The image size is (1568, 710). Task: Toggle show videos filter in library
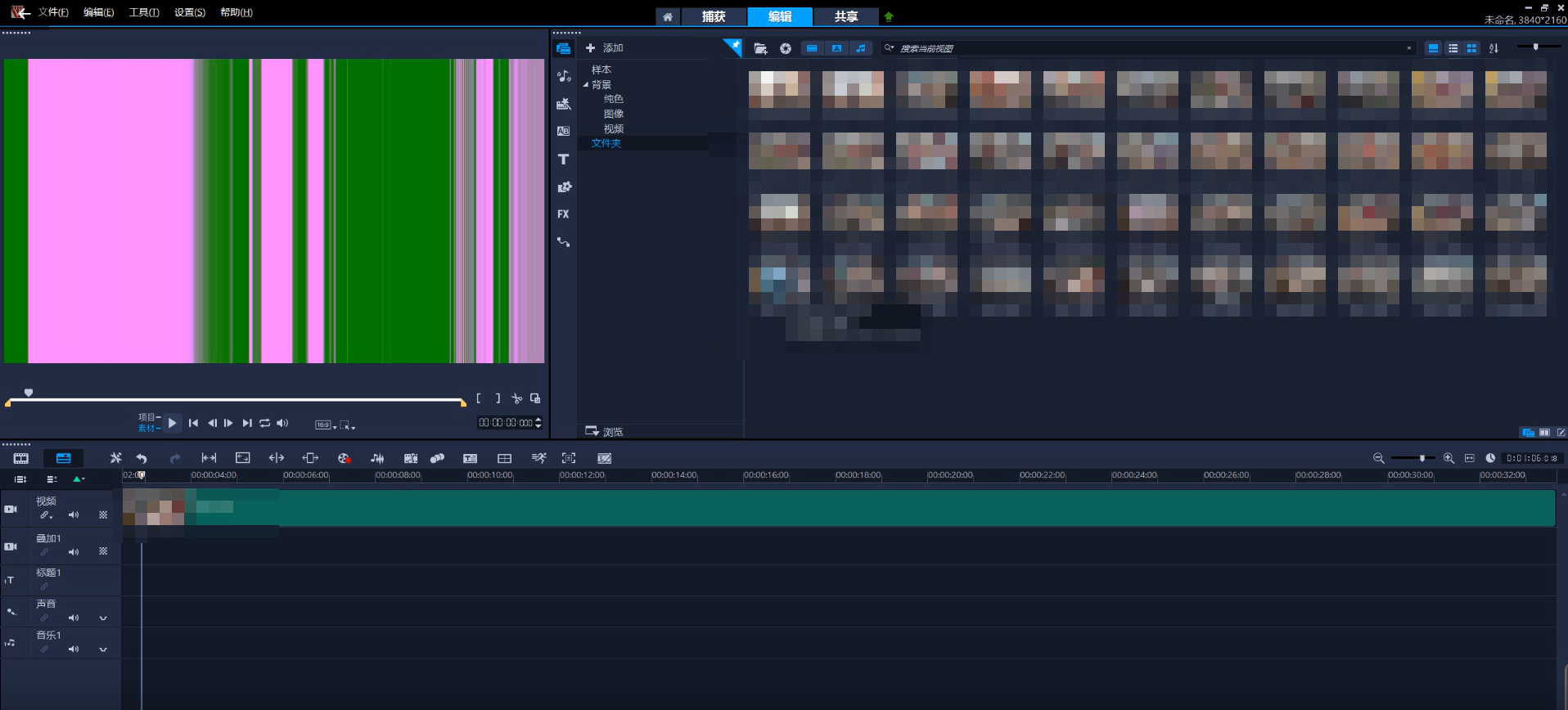pyautogui.click(x=812, y=48)
